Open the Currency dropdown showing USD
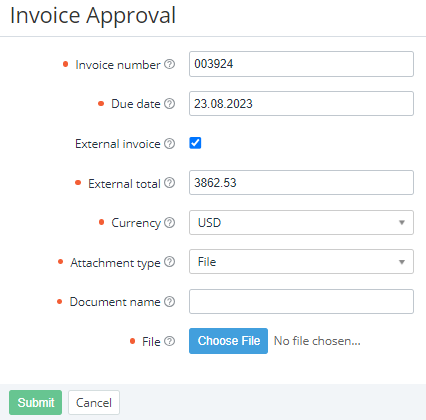The height and width of the screenshot is (420, 426). click(301, 222)
